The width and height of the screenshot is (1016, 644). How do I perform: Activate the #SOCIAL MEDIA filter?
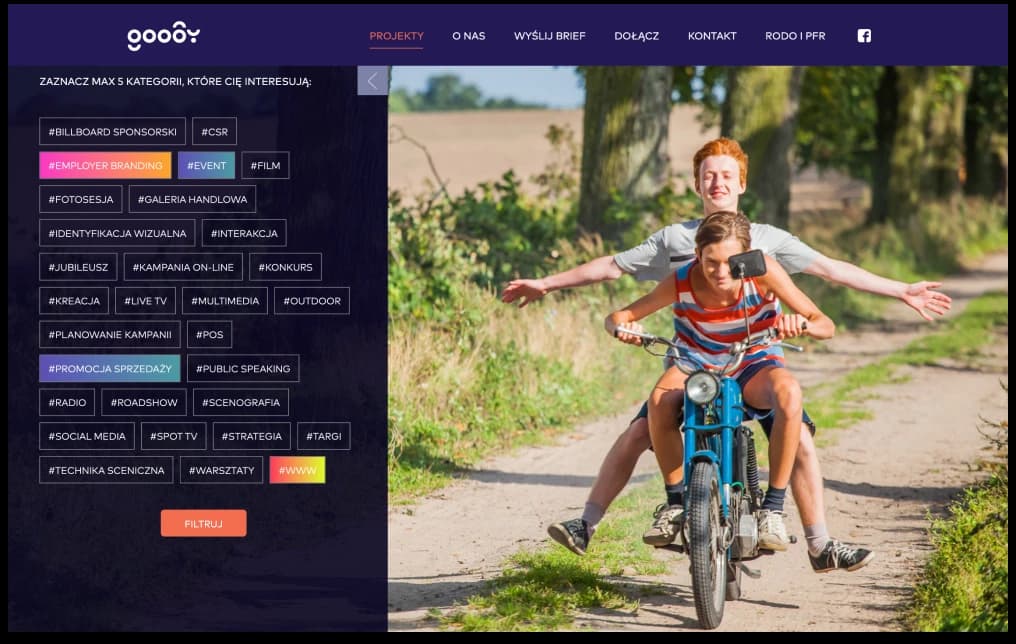tap(86, 436)
